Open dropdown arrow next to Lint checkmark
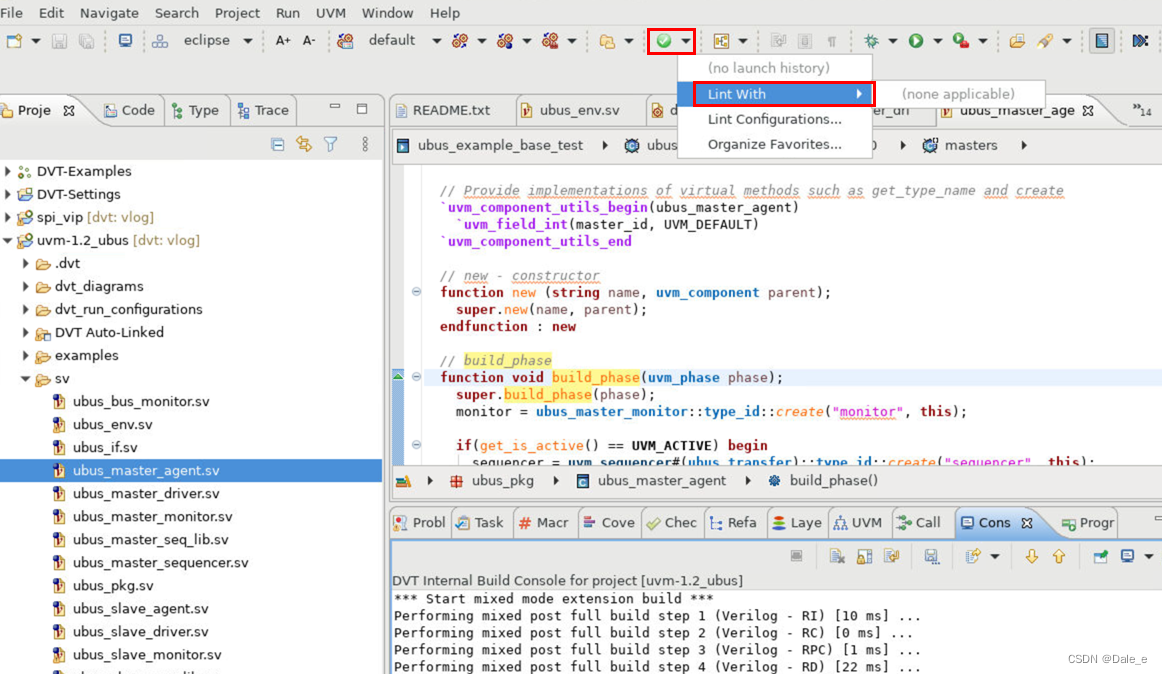This screenshot has height=674, width=1162. (686, 41)
